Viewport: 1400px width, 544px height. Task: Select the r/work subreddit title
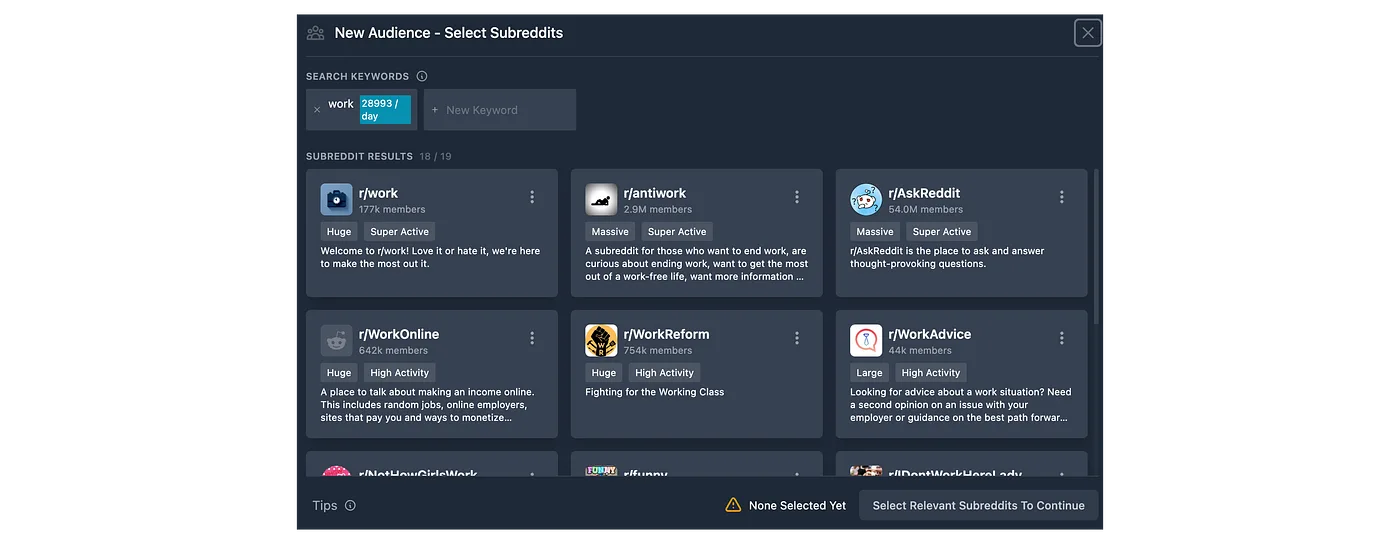point(379,193)
